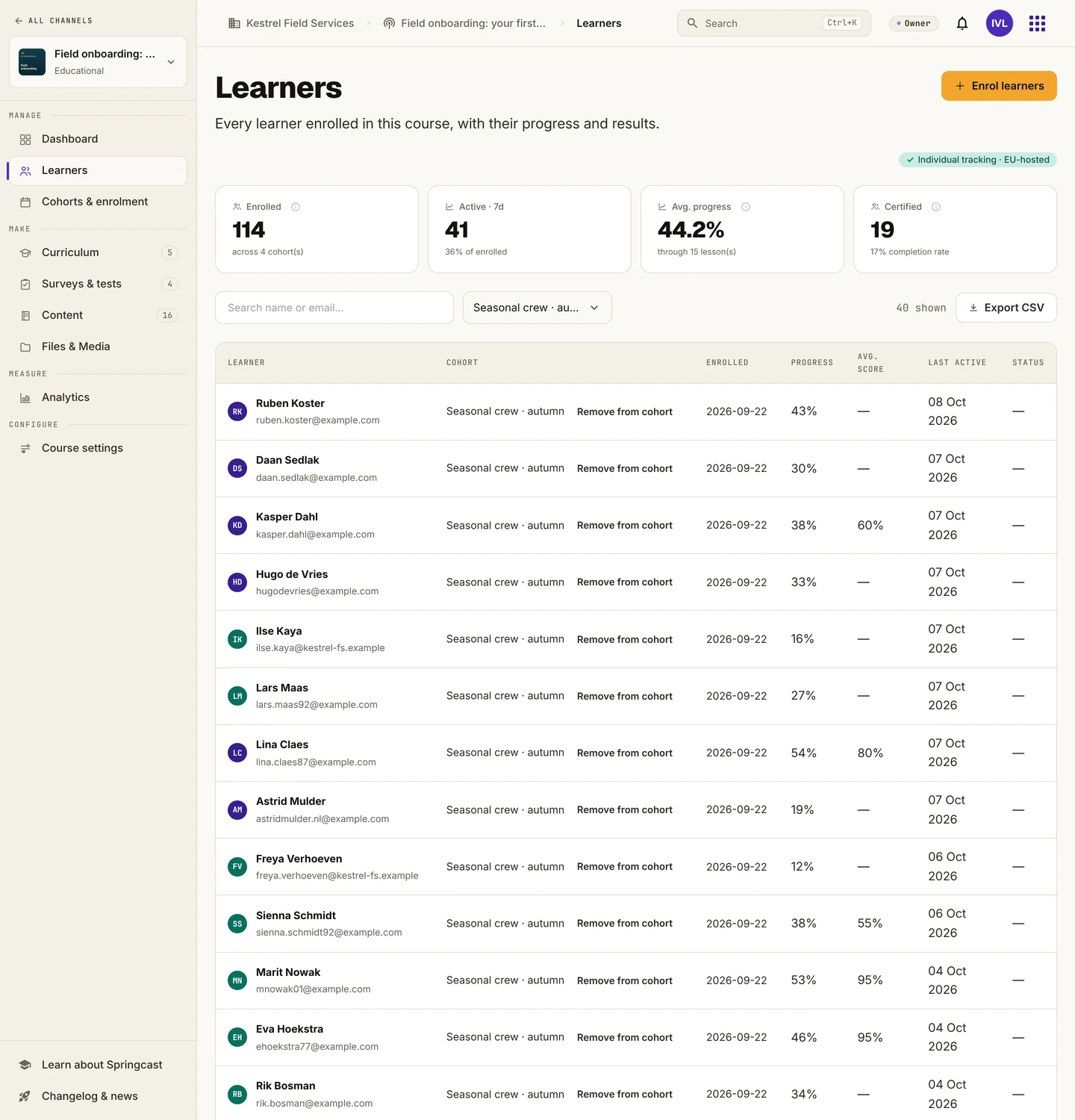Click the Avg. progress info icon
The image size is (1075, 1120).
746,207
